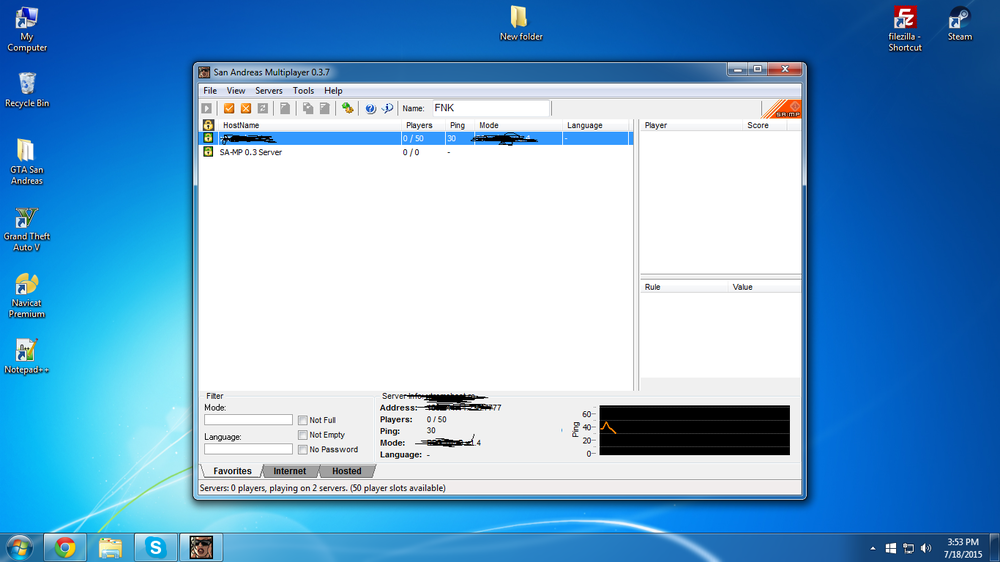Image resolution: width=1000 pixels, height=562 pixels.
Task: Click the Server Properties page icon
Action: click(325, 108)
